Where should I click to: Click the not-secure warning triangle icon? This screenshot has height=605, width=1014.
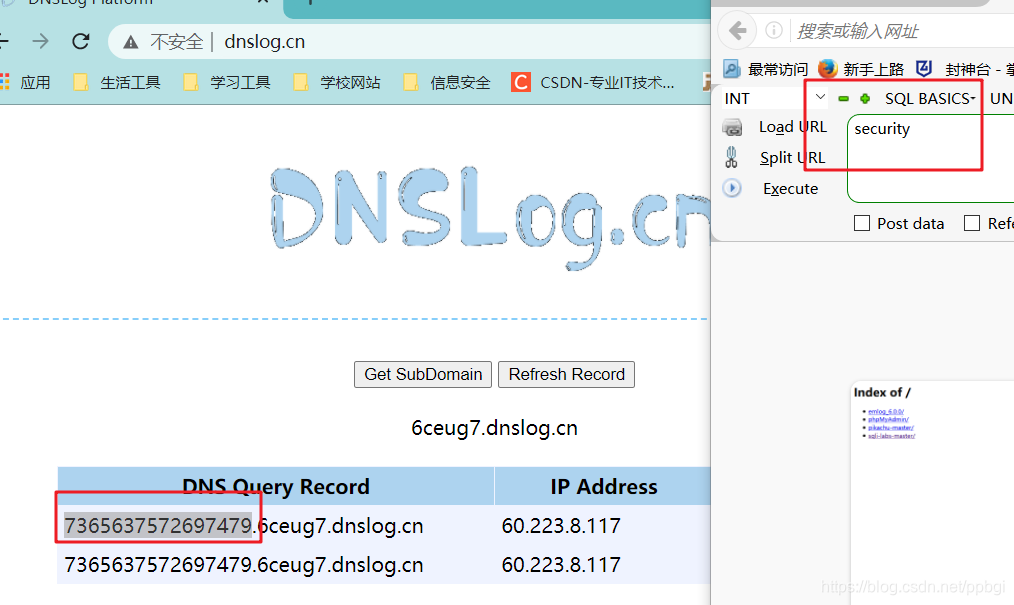131,43
